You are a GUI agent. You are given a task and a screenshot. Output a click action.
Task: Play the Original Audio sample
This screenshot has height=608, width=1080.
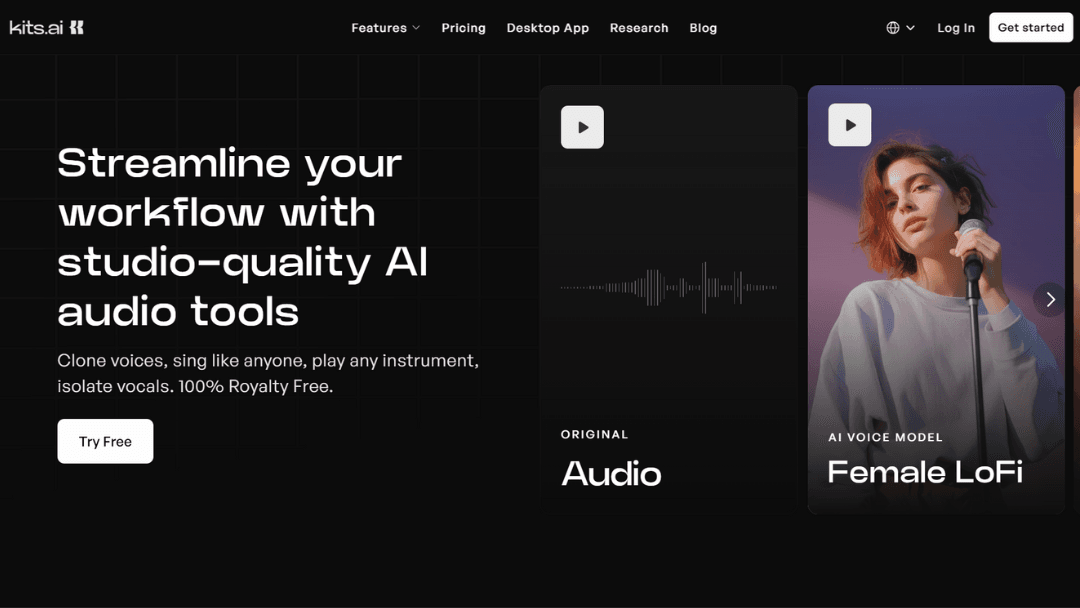(x=582, y=127)
